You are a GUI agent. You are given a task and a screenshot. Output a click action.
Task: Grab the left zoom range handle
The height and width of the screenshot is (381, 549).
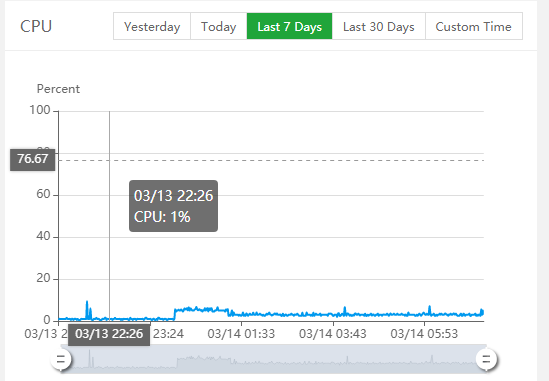[61, 359]
